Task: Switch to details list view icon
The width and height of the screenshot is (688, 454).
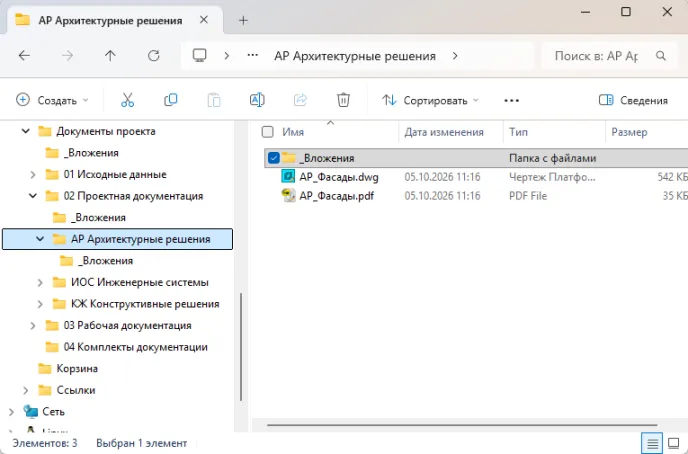Action: (x=652, y=443)
